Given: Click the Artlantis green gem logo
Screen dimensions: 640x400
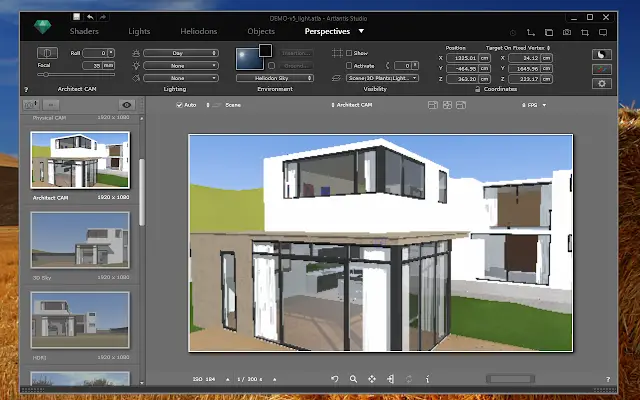Looking at the screenshot, I should tap(42, 27).
